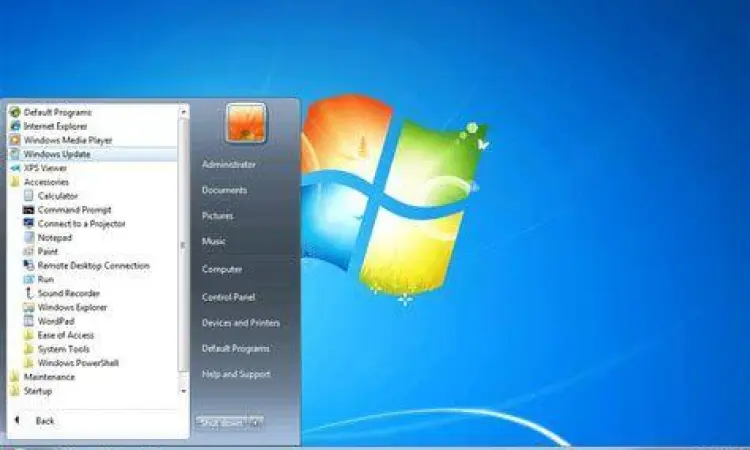Viewport: 750px width, 450px height.
Task: Click the Shut down button
Action: (223, 422)
